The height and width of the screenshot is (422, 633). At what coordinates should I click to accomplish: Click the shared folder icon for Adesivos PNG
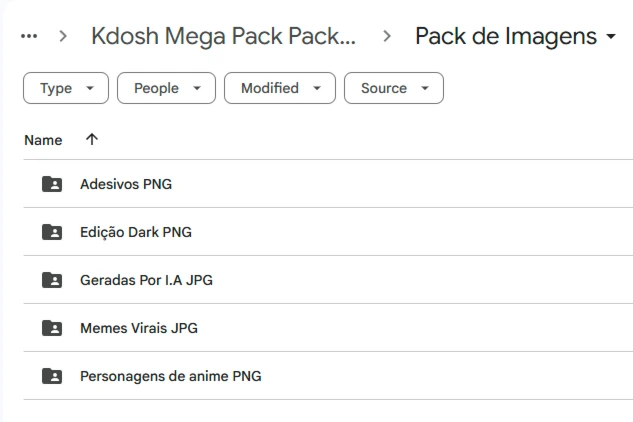point(52,184)
